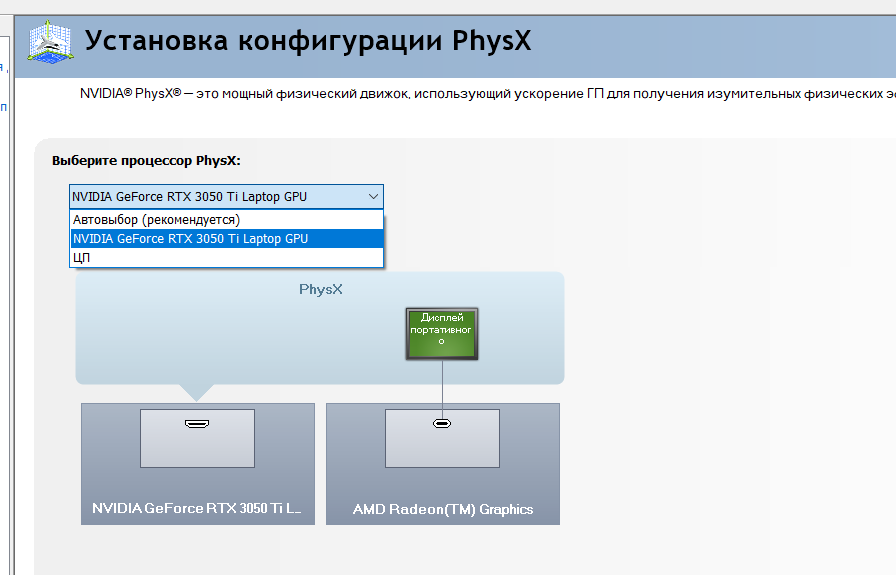Click the Установка конфигурации PhysX title
This screenshot has height=575, width=896.
click(x=308, y=41)
